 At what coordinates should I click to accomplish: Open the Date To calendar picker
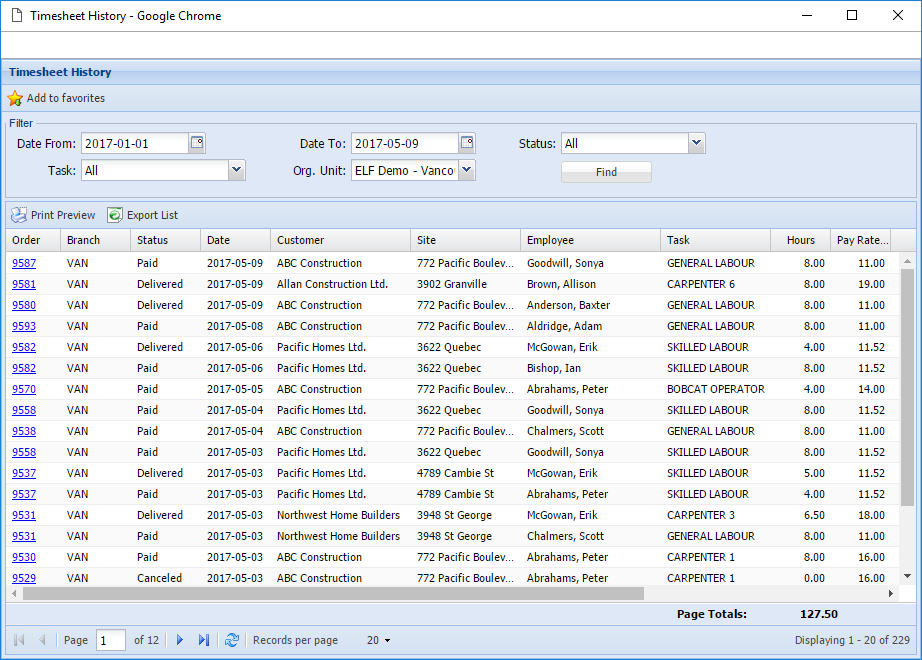point(466,143)
